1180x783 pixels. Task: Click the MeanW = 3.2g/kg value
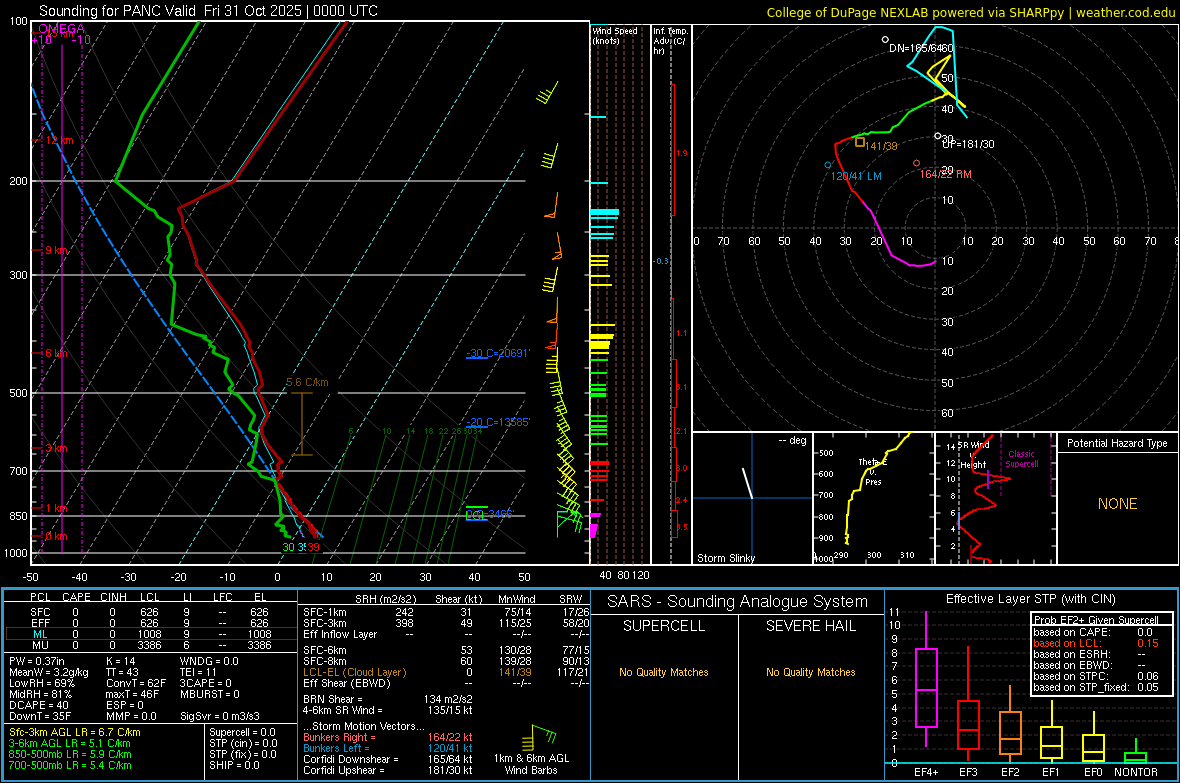48,672
